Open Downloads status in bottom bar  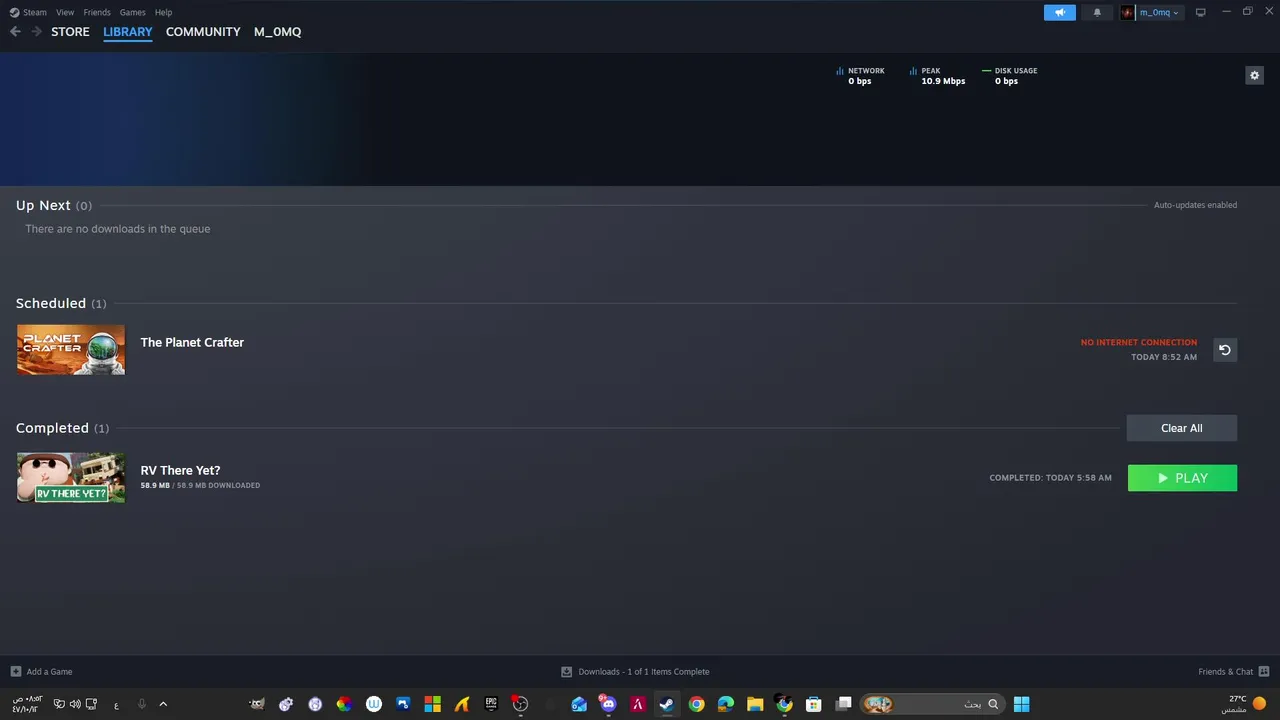tap(635, 672)
